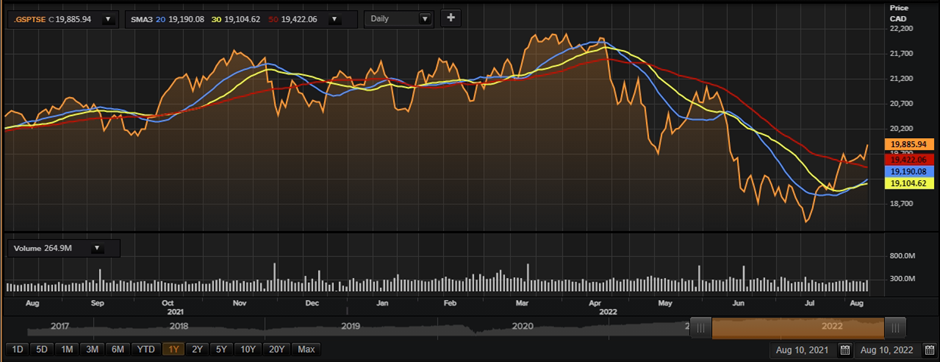The height and width of the screenshot is (362, 940).
Task: Open the start date calendar icon
Action: [845, 350]
